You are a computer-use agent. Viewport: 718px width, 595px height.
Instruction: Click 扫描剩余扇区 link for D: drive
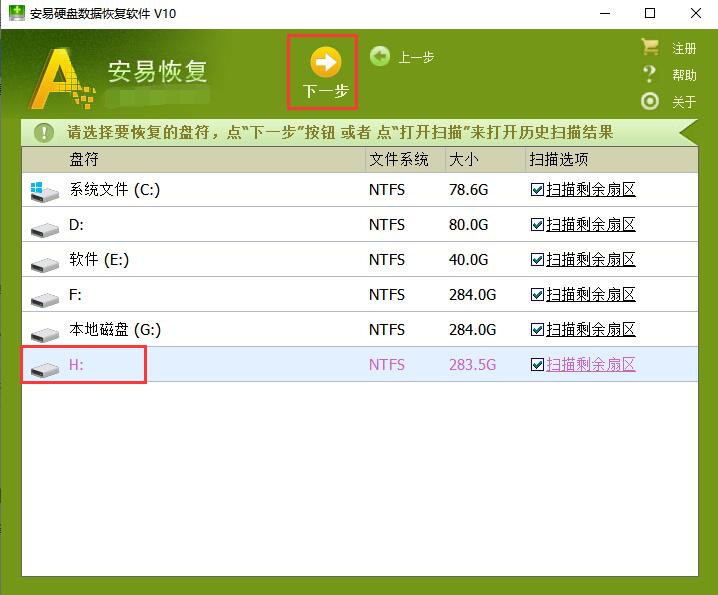[x=591, y=224]
